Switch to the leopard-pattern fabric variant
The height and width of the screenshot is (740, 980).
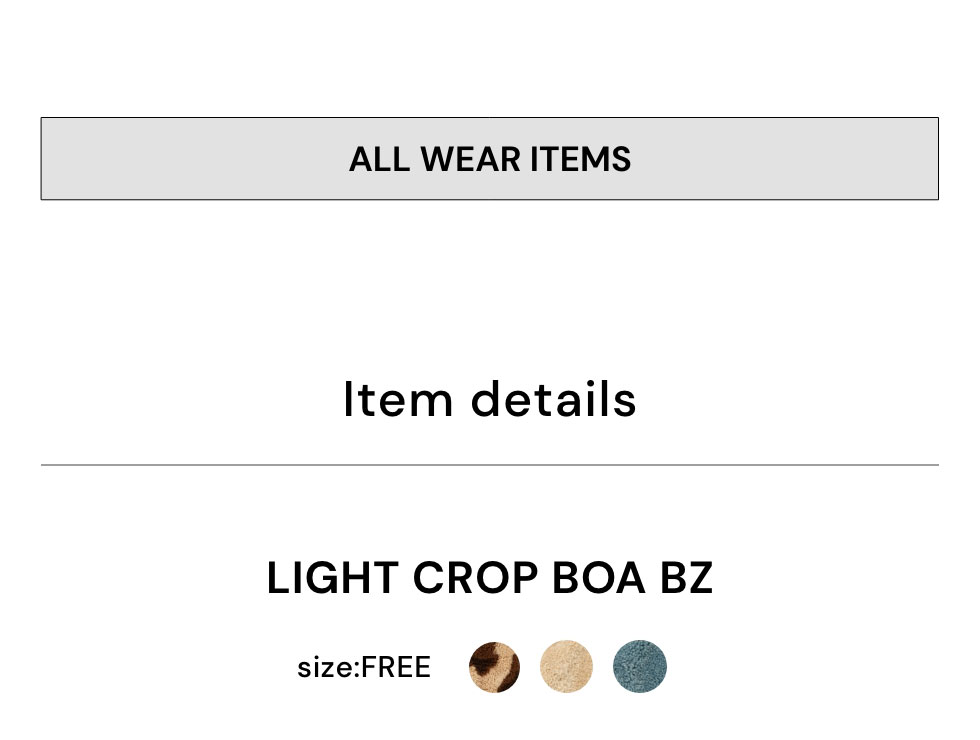494,667
